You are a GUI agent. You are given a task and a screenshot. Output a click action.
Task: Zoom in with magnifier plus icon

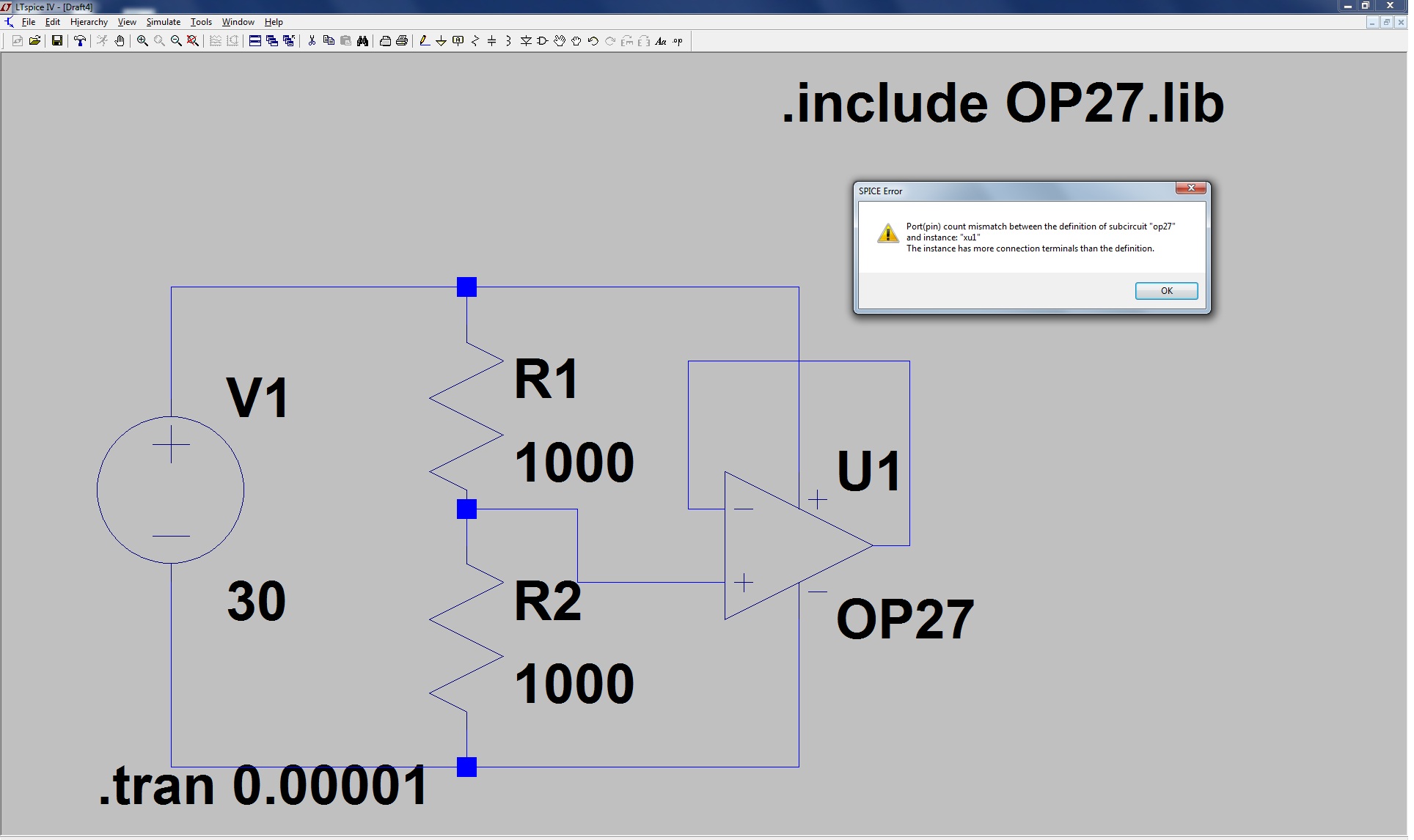pos(142,41)
